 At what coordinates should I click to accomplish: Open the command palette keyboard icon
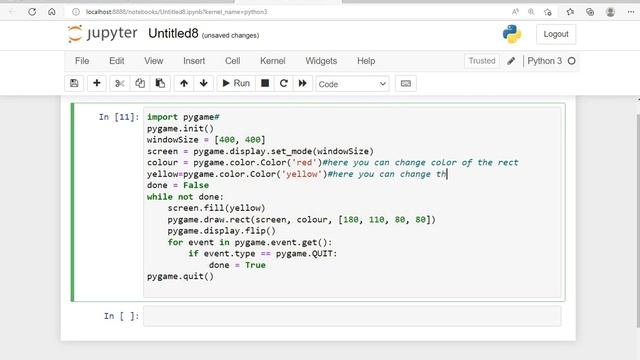(406, 83)
